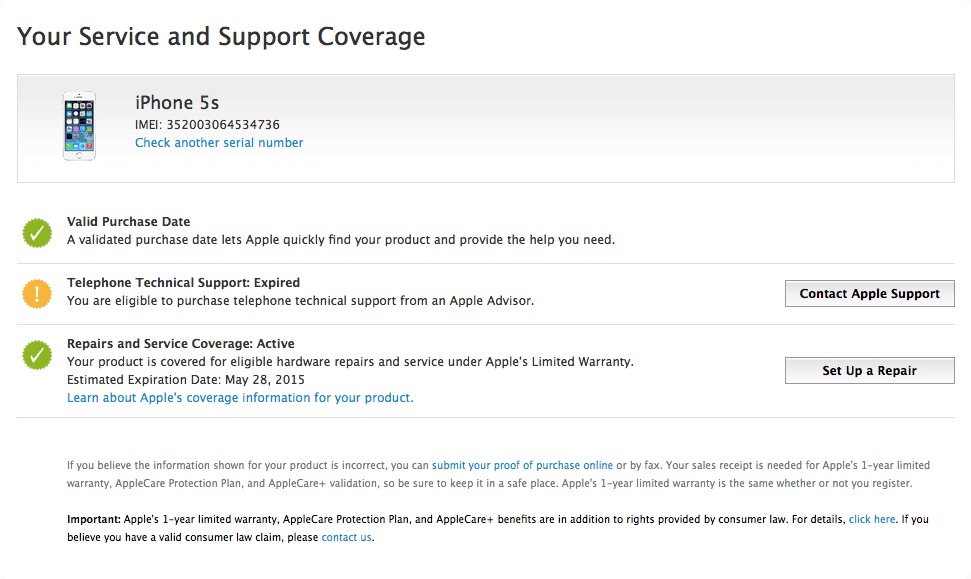The image size is (971, 579).
Task: Select the IMEI number 352003064534736
Action: (223, 124)
